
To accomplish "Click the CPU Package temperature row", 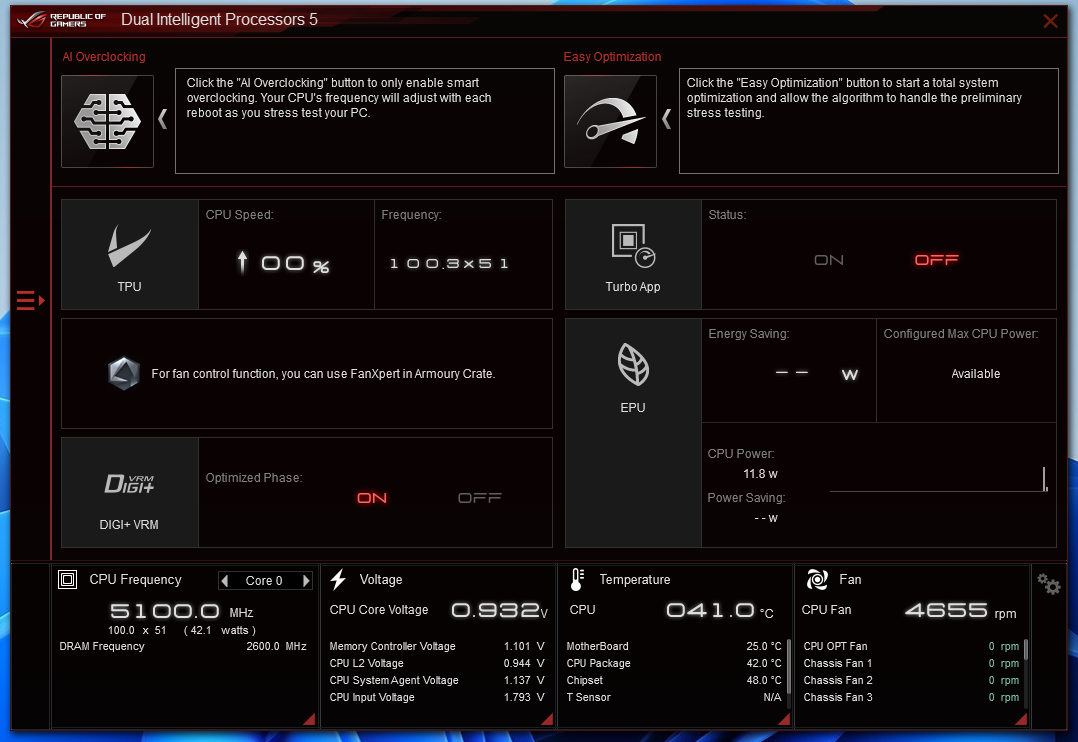I will pyautogui.click(x=674, y=664).
